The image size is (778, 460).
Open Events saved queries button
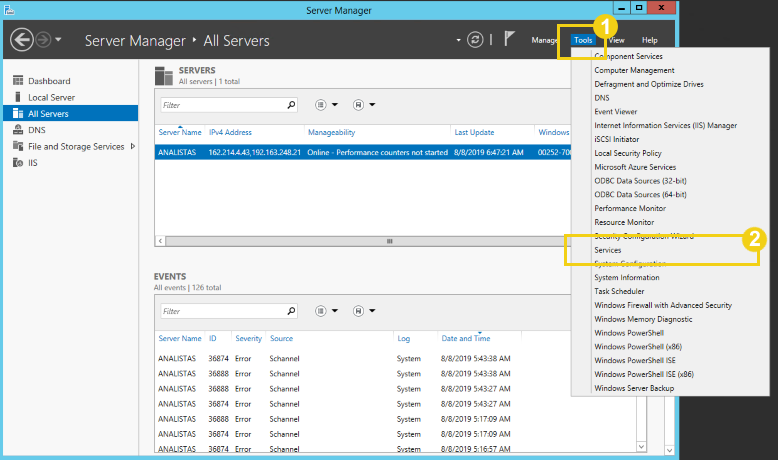358,311
